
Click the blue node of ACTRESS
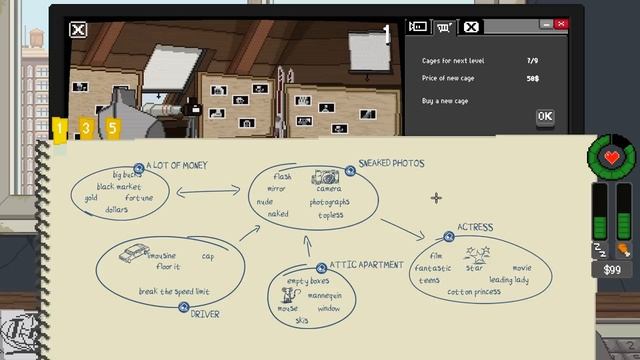[x=449, y=236]
